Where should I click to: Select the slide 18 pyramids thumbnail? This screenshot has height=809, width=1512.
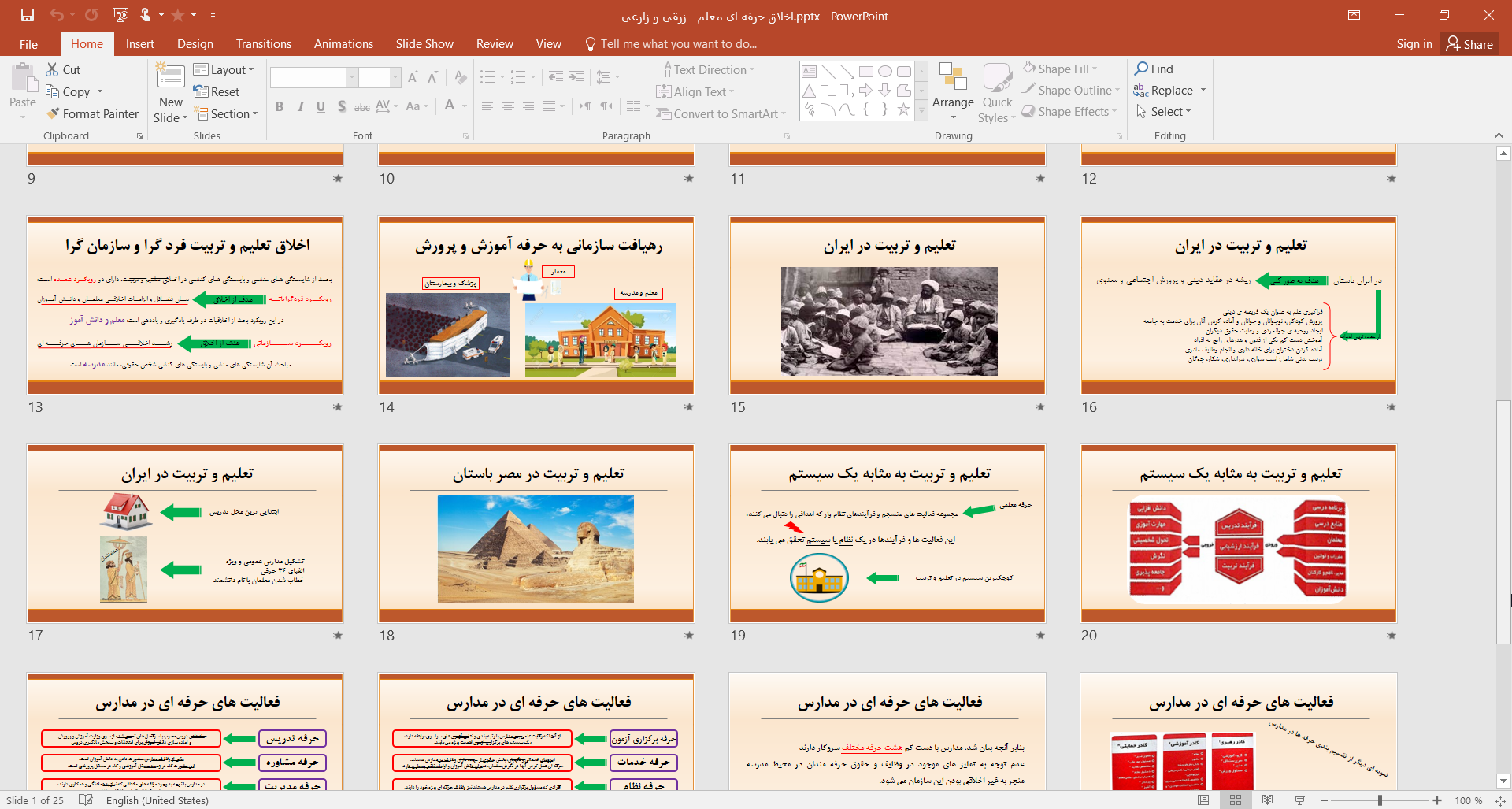click(536, 534)
